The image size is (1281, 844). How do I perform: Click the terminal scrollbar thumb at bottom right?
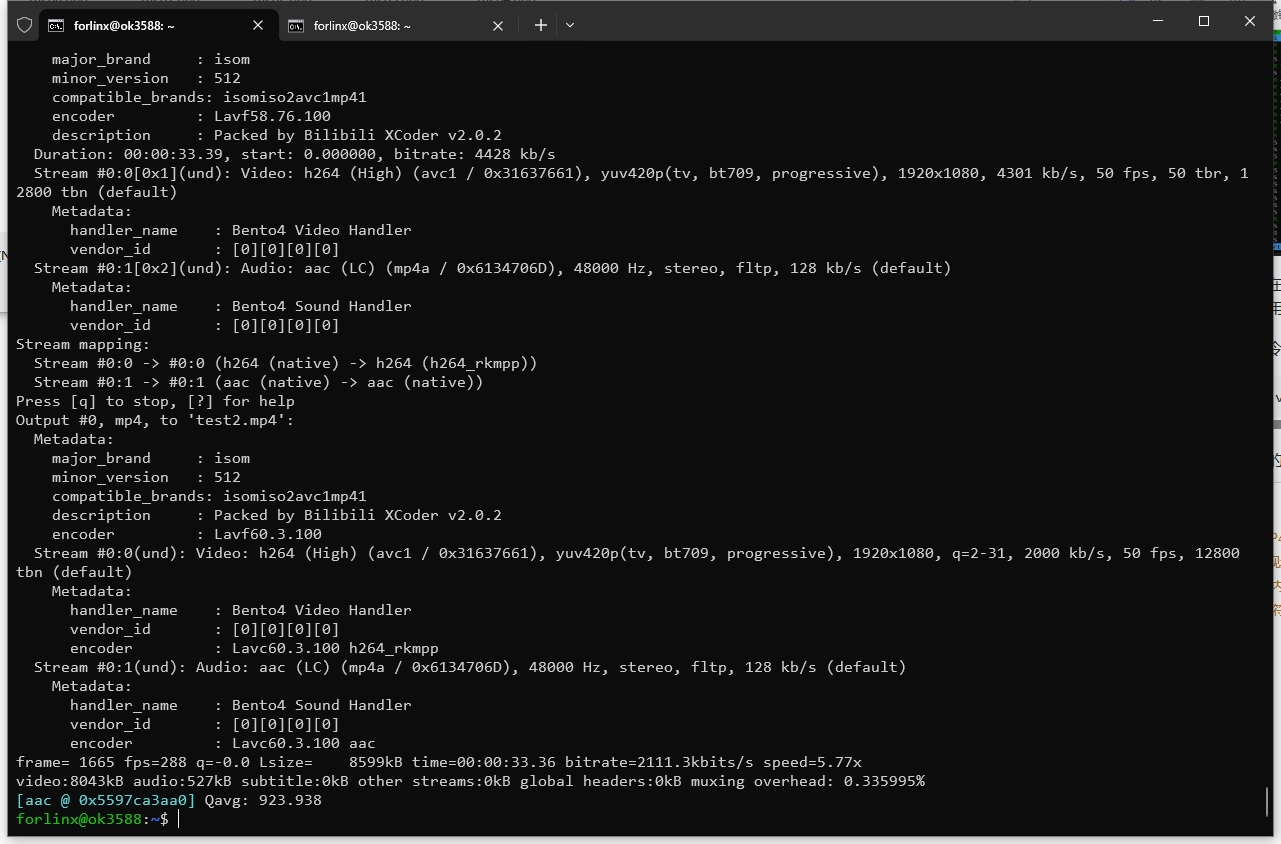tap(1267, 801)
